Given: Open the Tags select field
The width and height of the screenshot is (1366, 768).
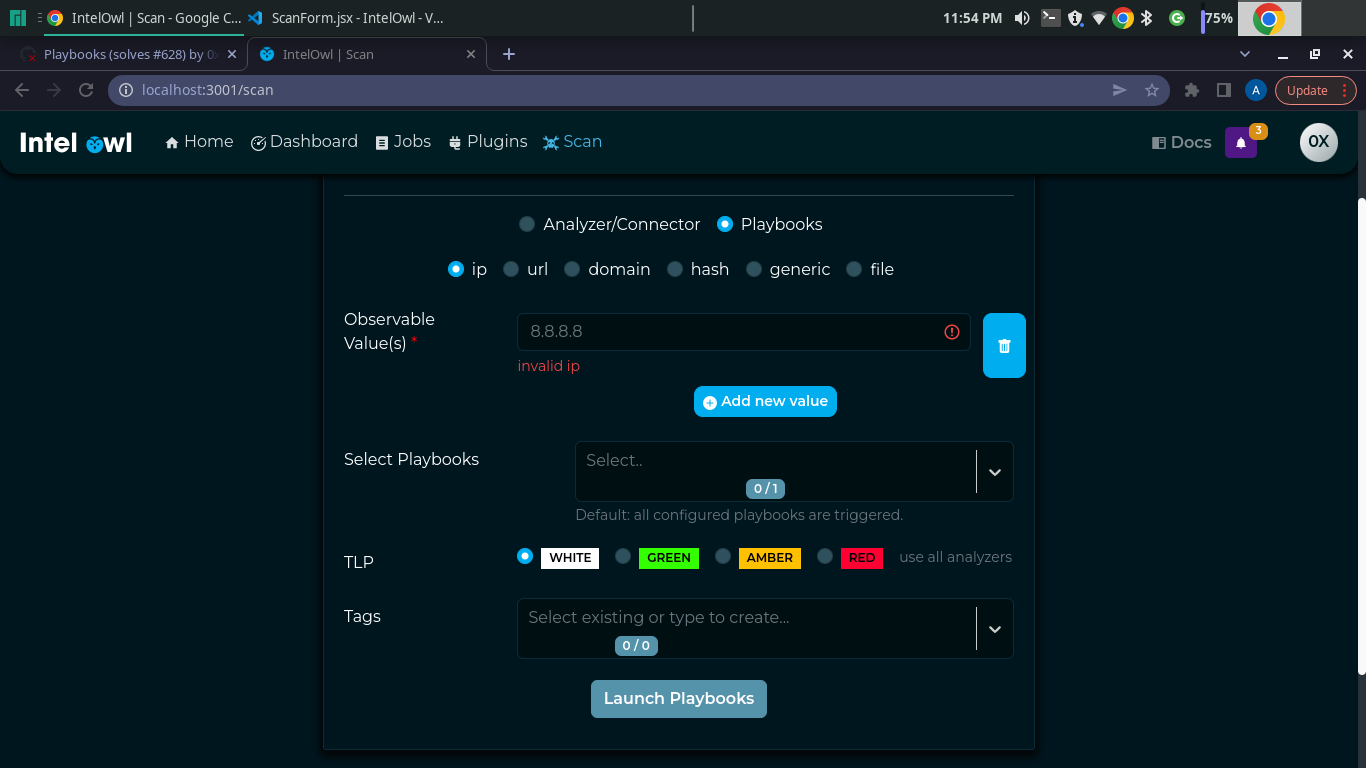Looking at the screenshot, I should [x=765, y=628].
